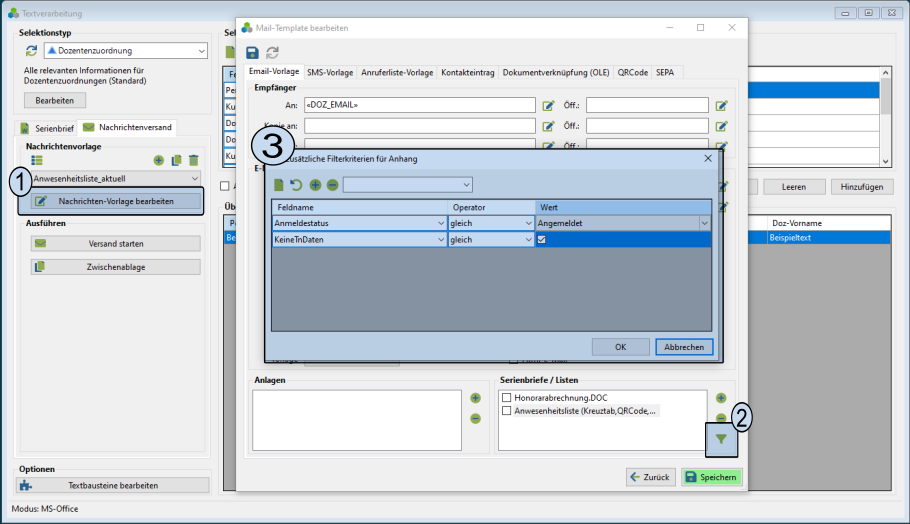Open operator dropdown in Anmeldestatus row
This screenshot has height=524, width=910.
coord(528,223)
